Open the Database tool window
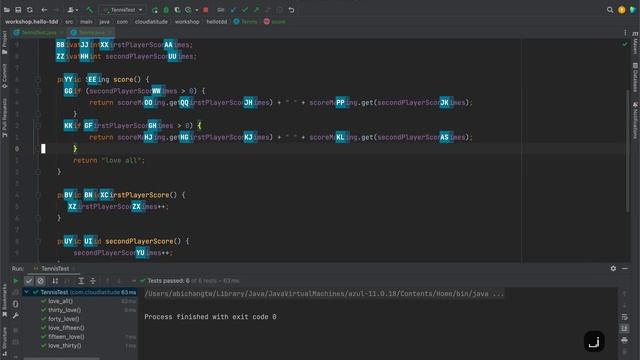 click(x=635, y=77)
